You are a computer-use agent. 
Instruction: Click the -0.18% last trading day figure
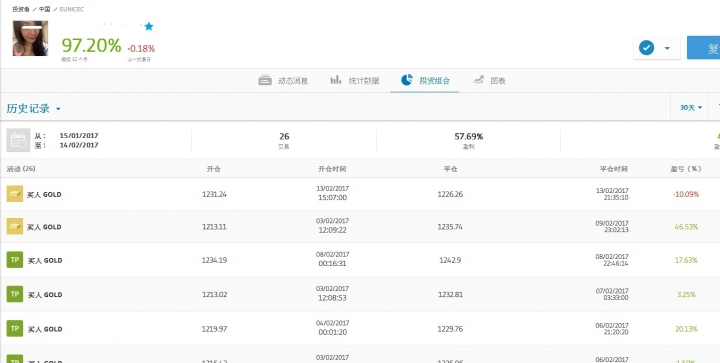pos(141,49)
